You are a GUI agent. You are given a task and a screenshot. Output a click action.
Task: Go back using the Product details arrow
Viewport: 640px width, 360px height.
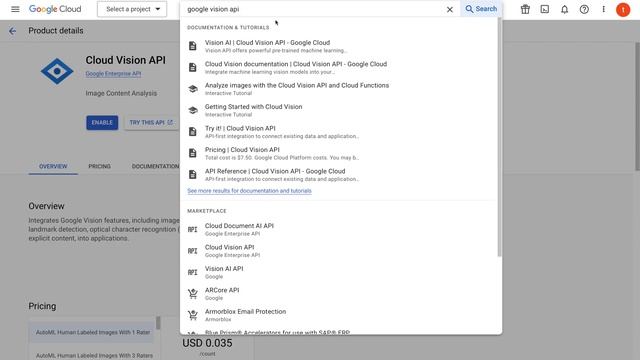13,31
